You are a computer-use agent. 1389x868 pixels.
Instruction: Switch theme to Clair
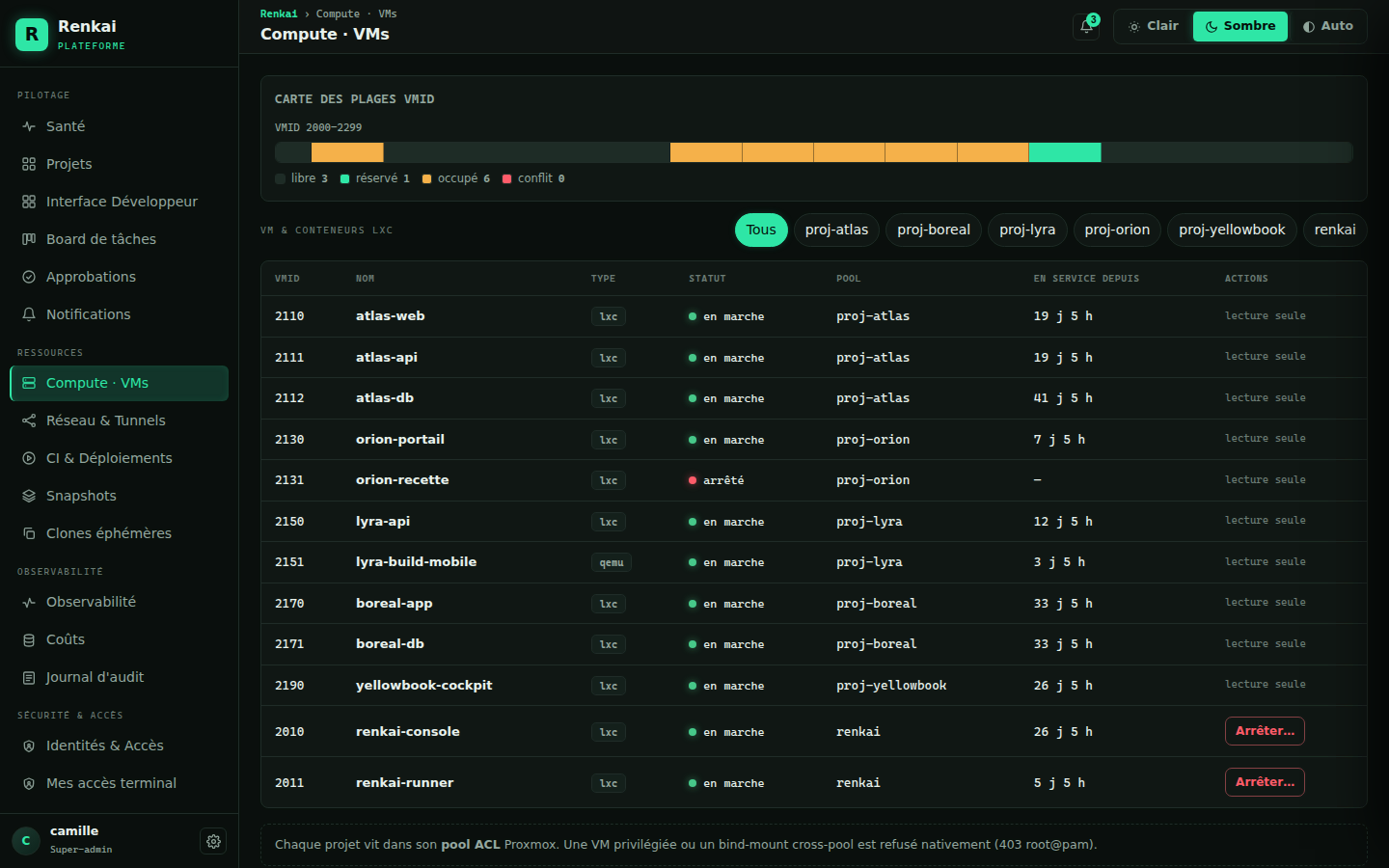pos(1154,26)
